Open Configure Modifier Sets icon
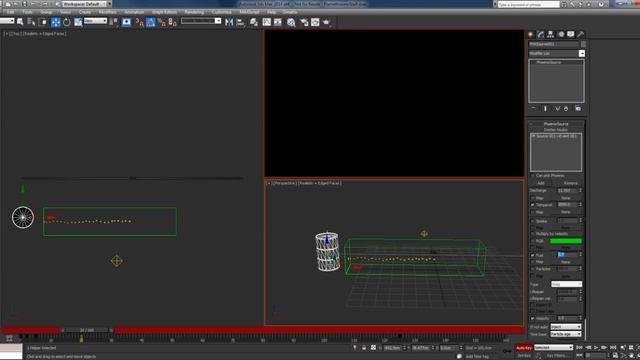Screen dimensions: 640x360 (578, 108)
